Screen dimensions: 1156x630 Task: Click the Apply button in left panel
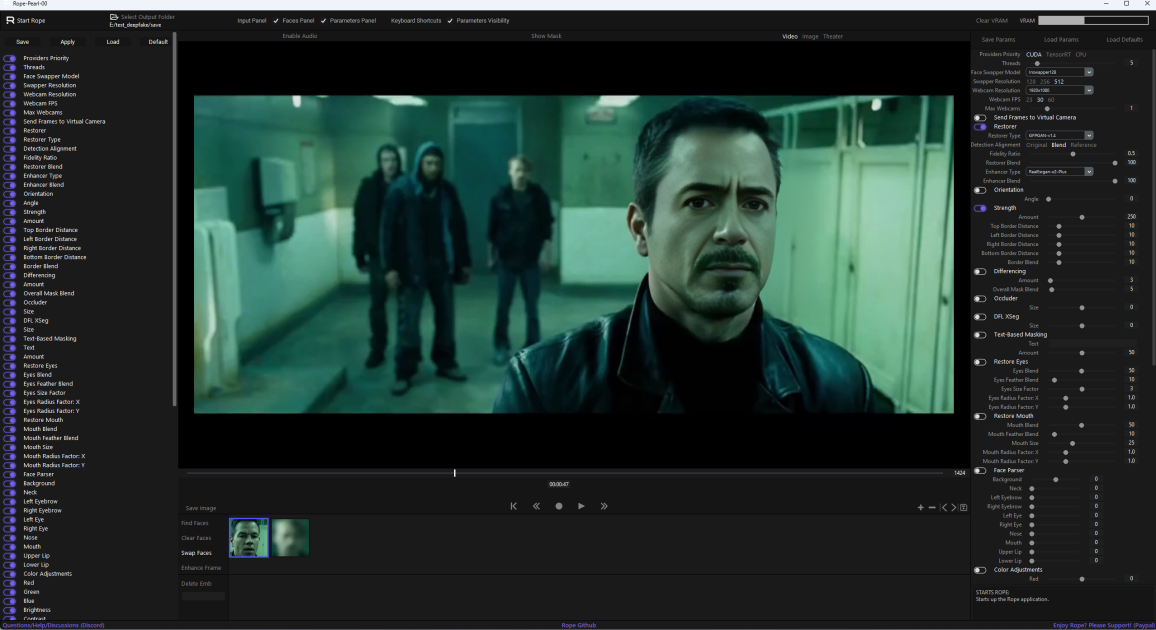(68, 42)
